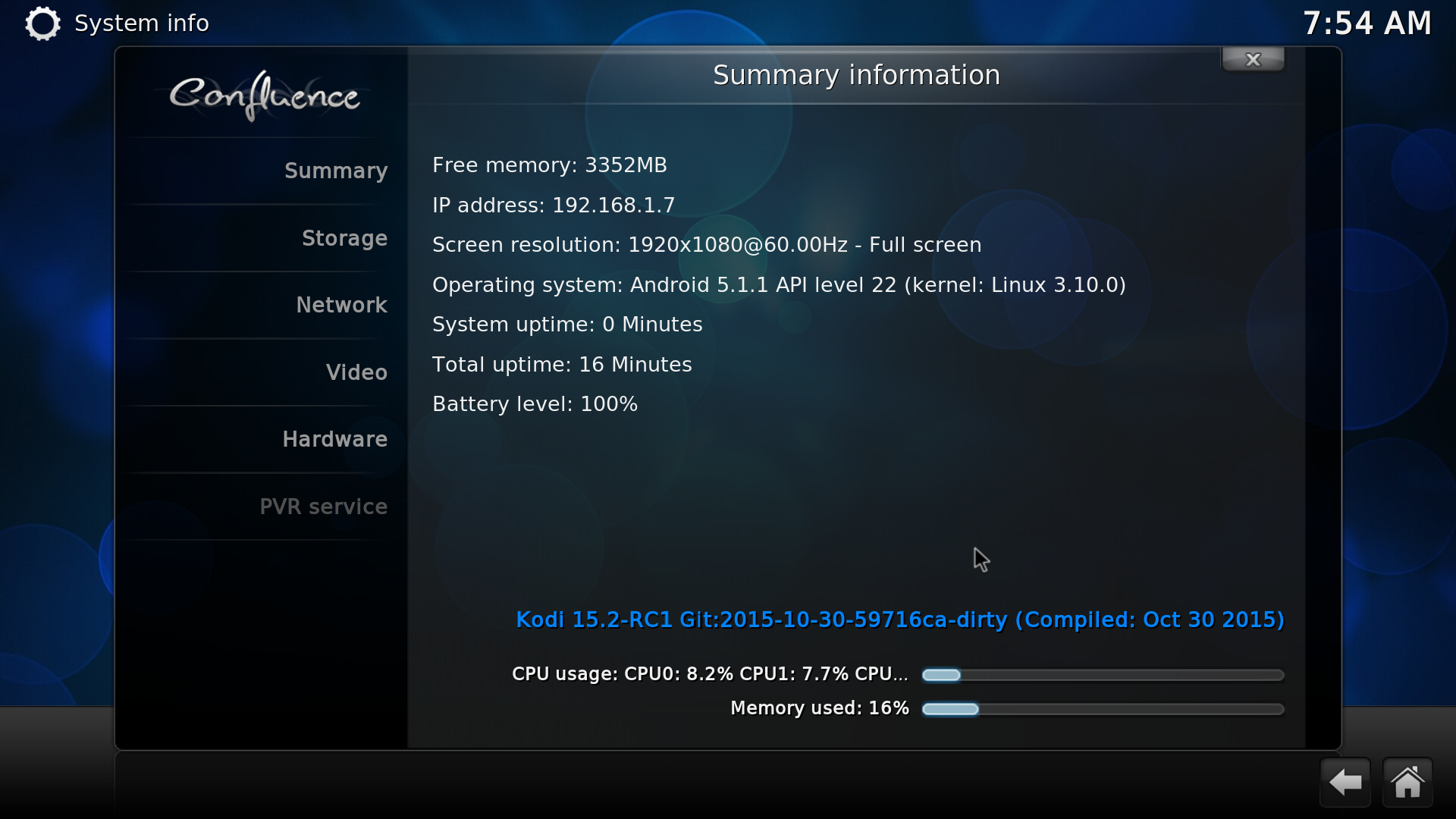This screenshot has height=819, width=1456.
Task: Close the System info dialog
Action: coord(1253,59)
